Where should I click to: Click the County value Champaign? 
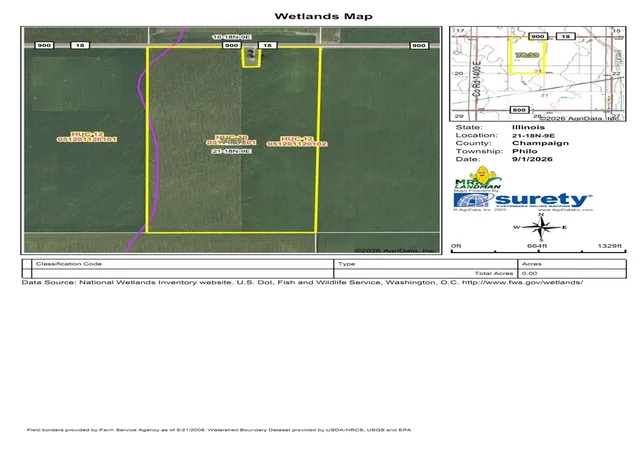tap(540, 143)
